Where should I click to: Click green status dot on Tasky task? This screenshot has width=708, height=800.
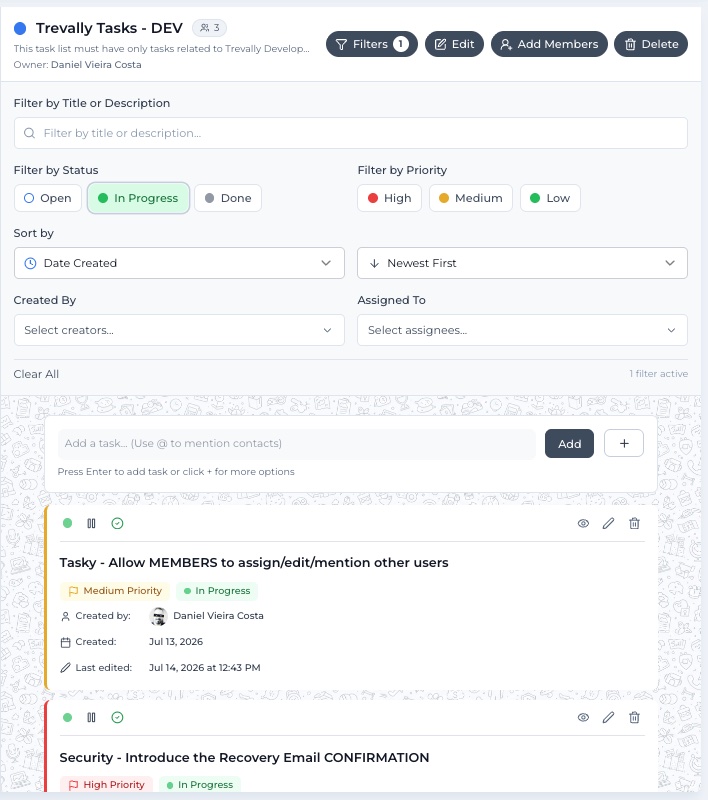pos(67,523)
